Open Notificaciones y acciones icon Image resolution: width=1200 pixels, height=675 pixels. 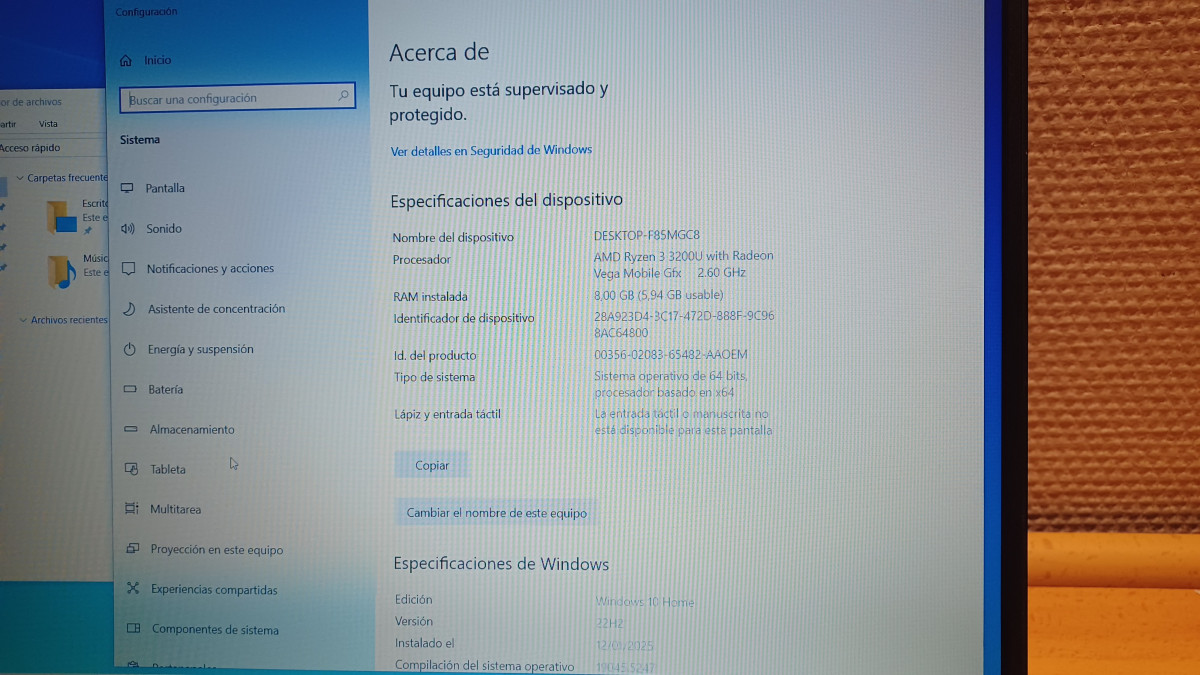tap(128, 269)
